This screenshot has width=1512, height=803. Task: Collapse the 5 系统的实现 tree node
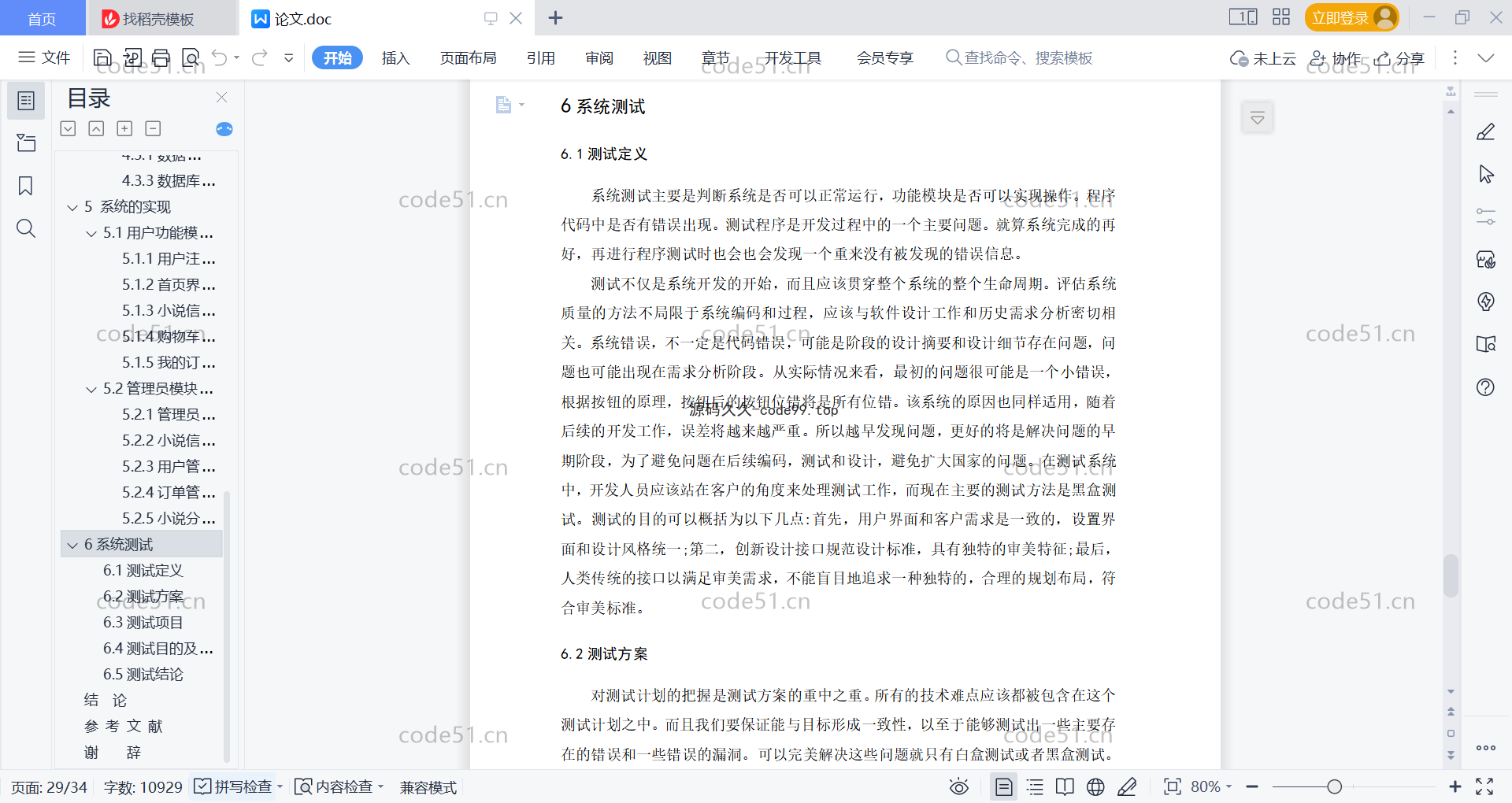[x=72, y=208]
